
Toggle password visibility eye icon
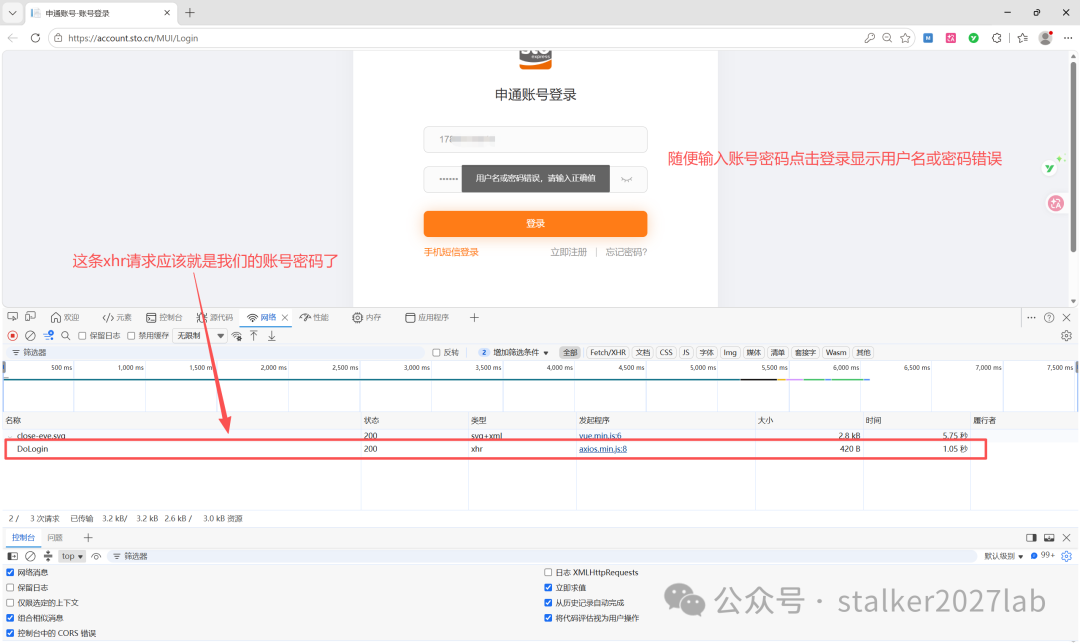pos(626,179)
